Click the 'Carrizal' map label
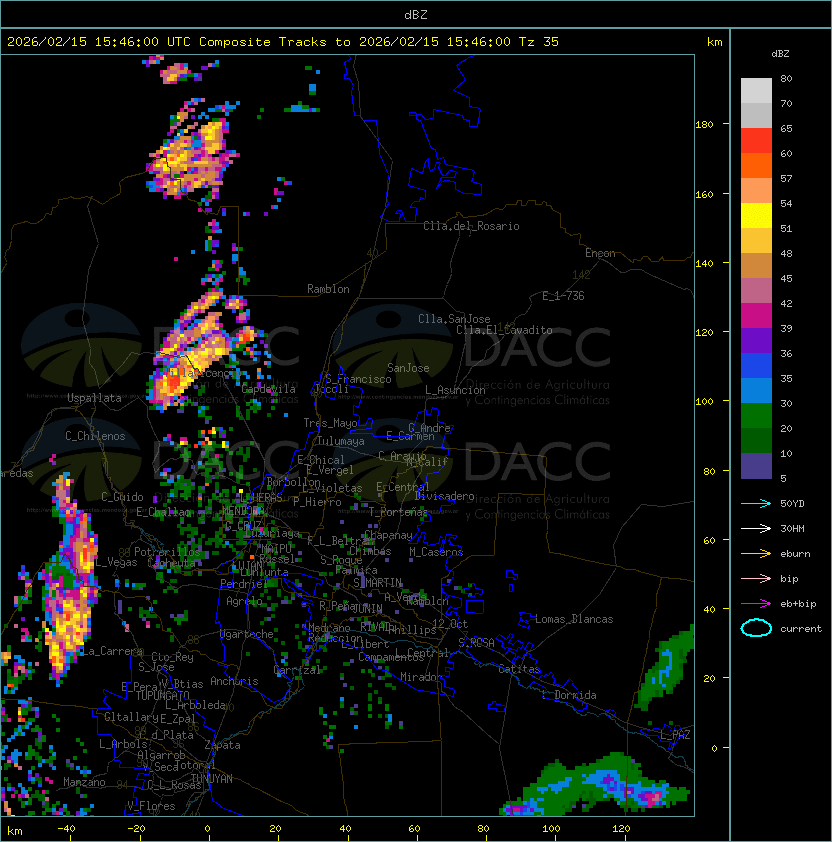832x842 pixels. (297, 670)
